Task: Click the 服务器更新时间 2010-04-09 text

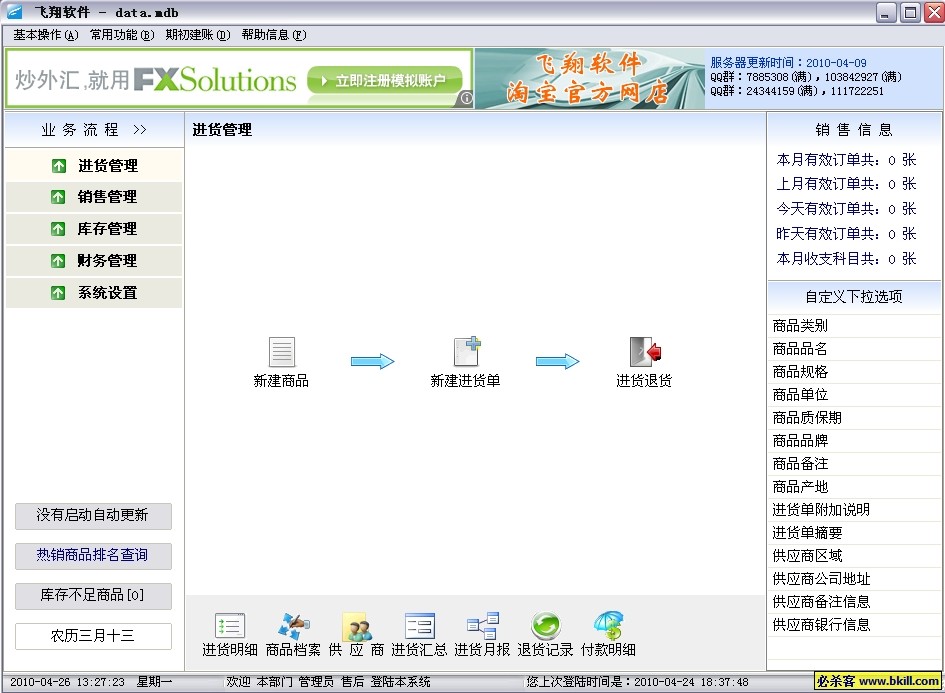Action: (x=788, y=63)
